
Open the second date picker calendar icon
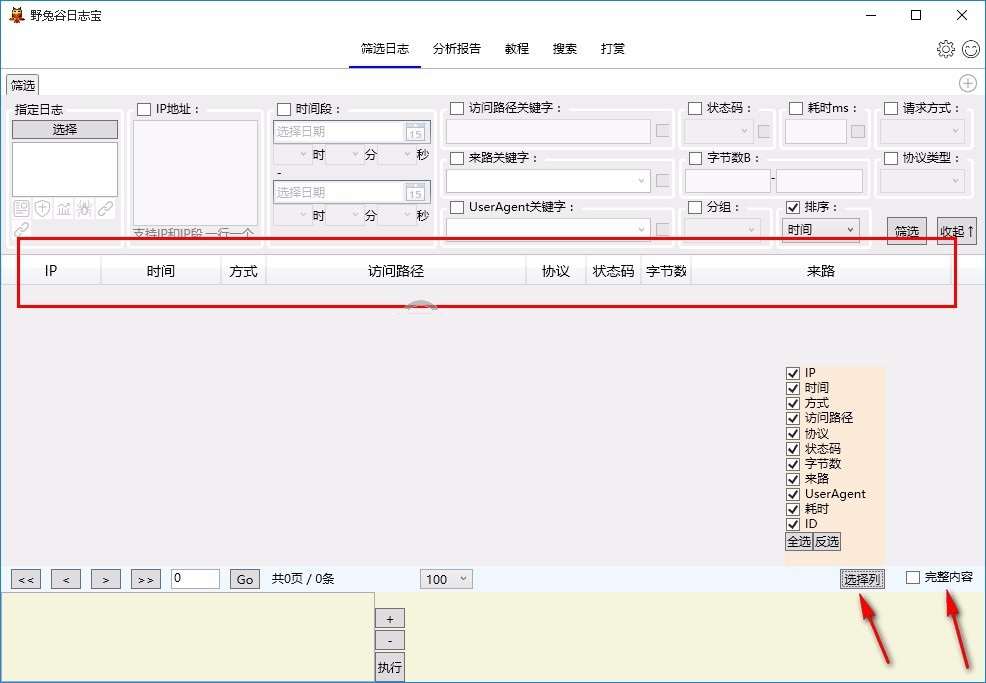pos(416,192)
